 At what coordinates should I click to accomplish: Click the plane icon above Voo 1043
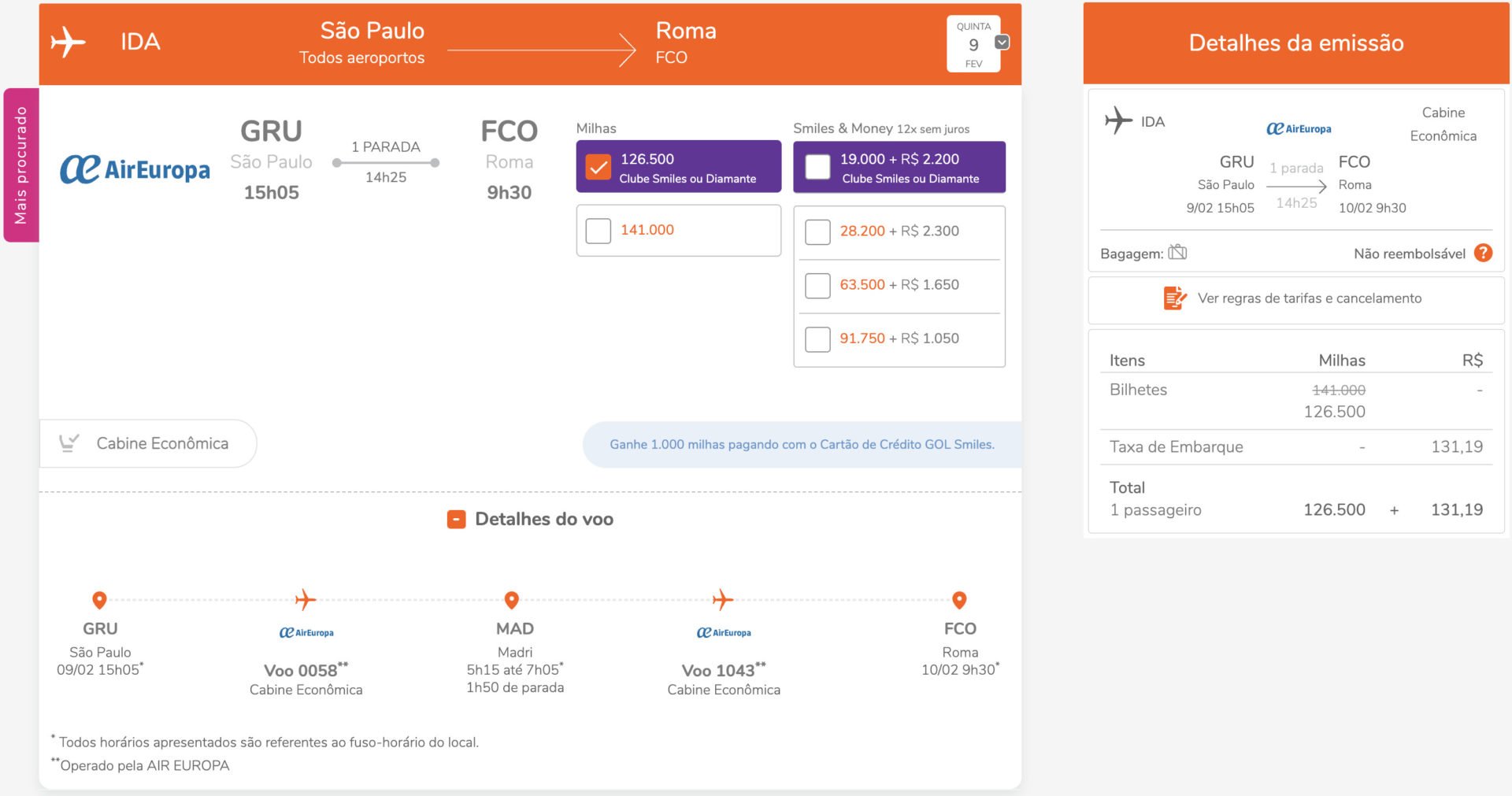(x=722, y=600)
